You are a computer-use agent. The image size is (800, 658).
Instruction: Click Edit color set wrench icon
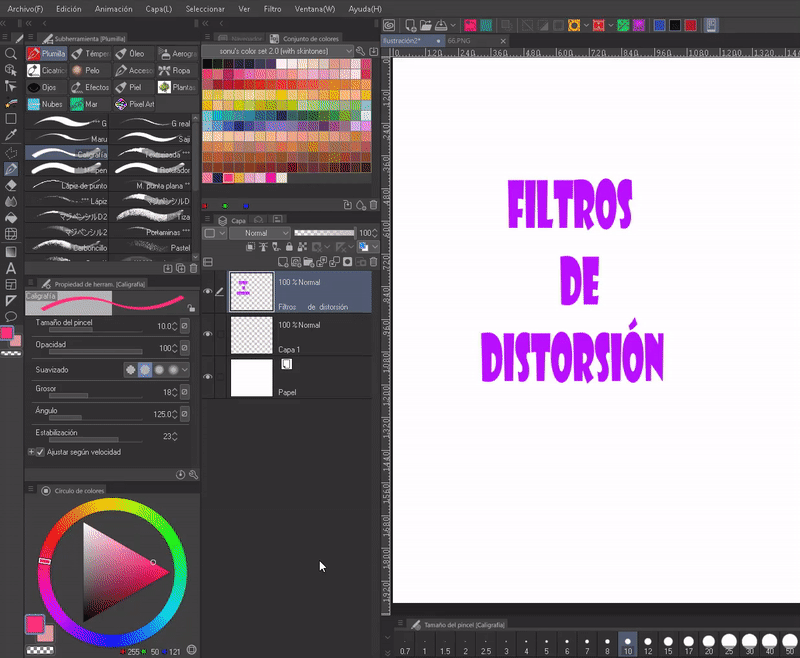click(360, 51)
